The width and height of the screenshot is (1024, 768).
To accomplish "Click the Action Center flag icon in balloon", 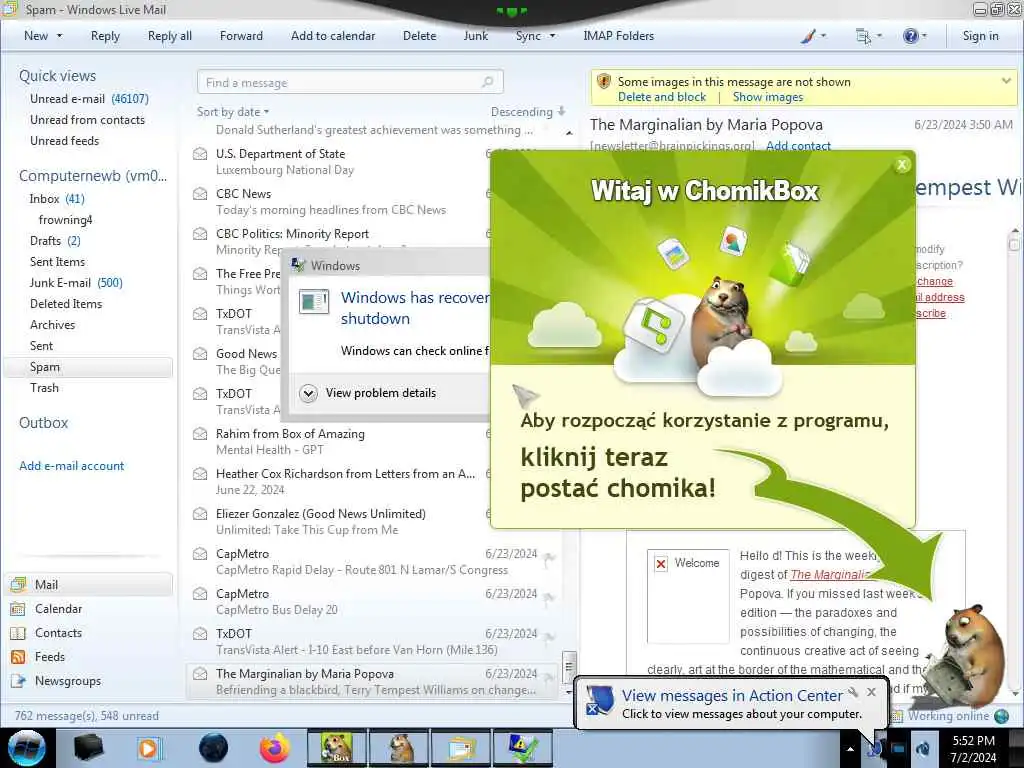I will tap(600, 700).
